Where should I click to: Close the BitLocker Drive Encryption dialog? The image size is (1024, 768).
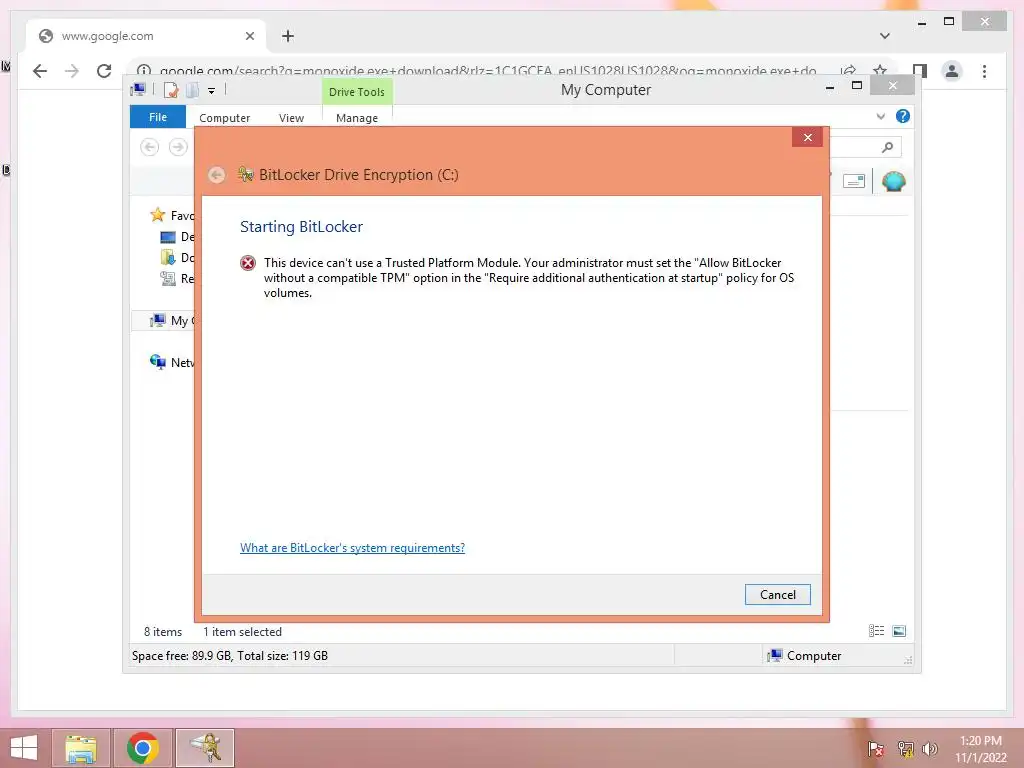807,137
